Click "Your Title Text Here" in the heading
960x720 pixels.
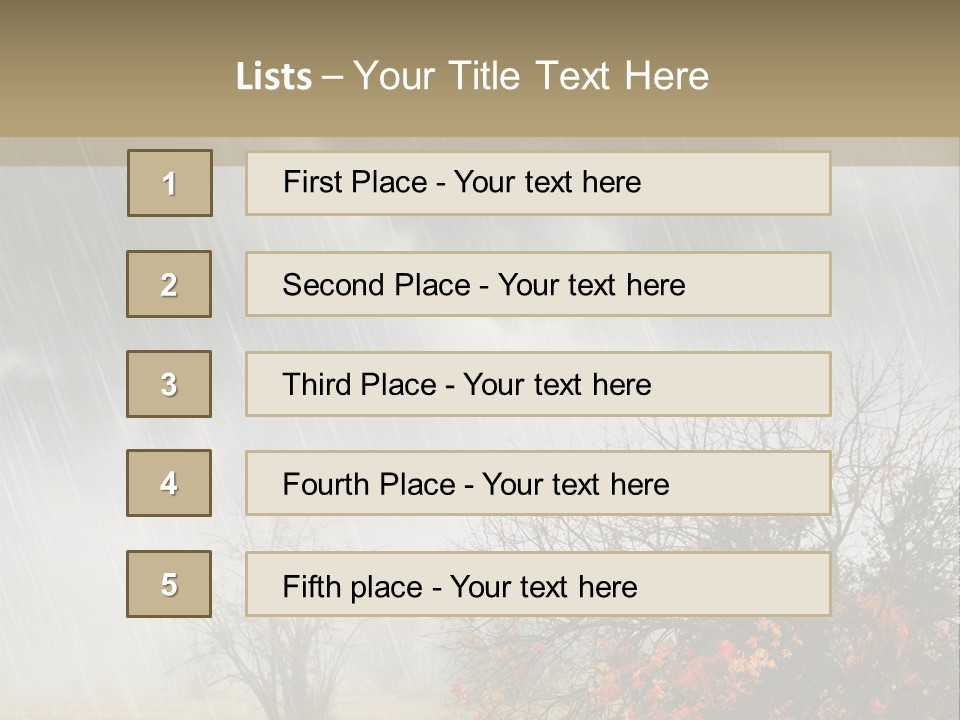pos(531,76)
